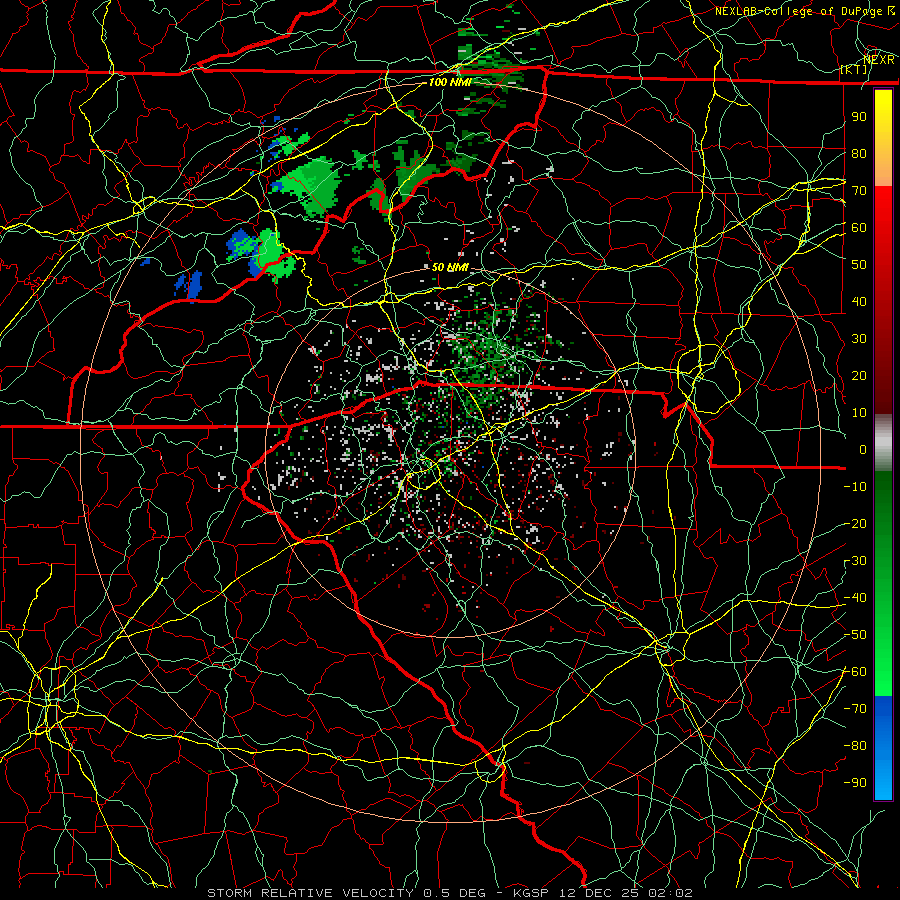Click the 20 value on the velocity scale

point(859,375)
